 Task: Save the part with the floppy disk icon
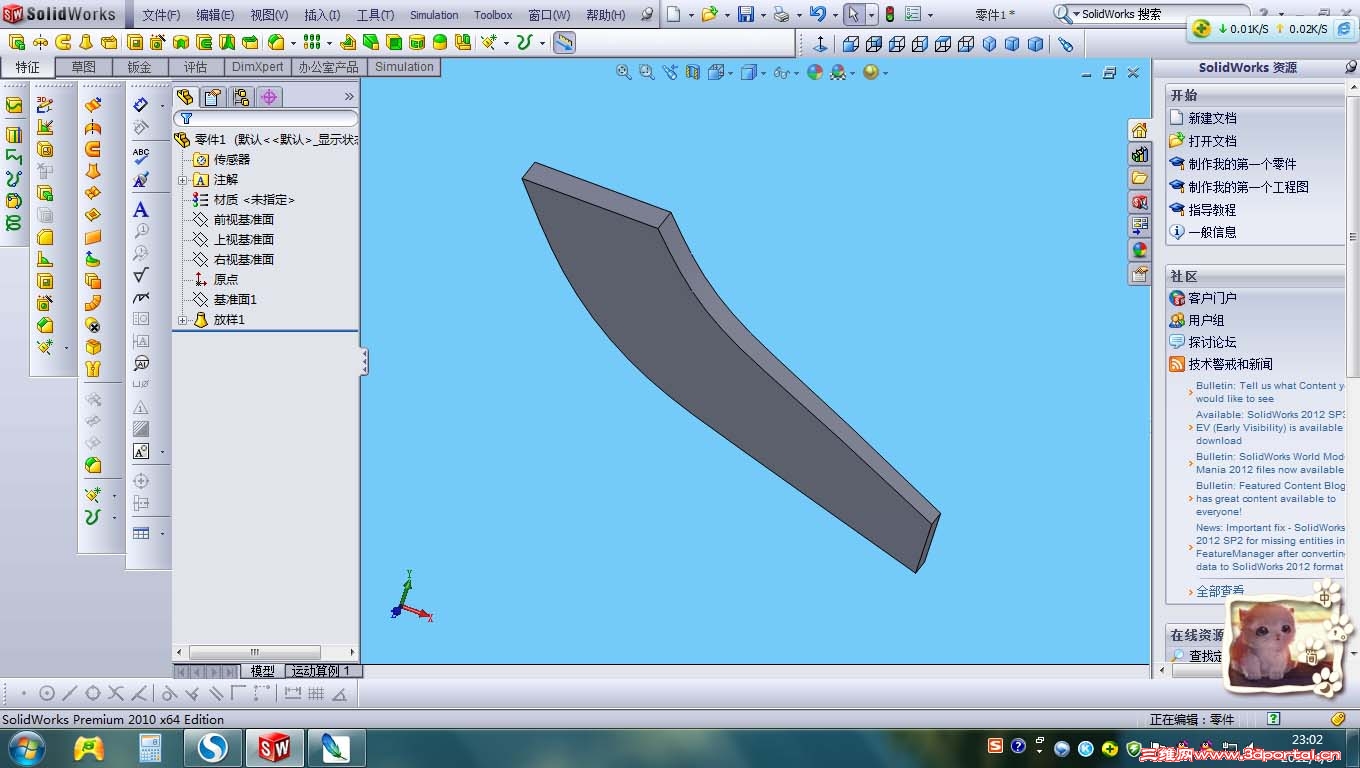tap(746, 14)
